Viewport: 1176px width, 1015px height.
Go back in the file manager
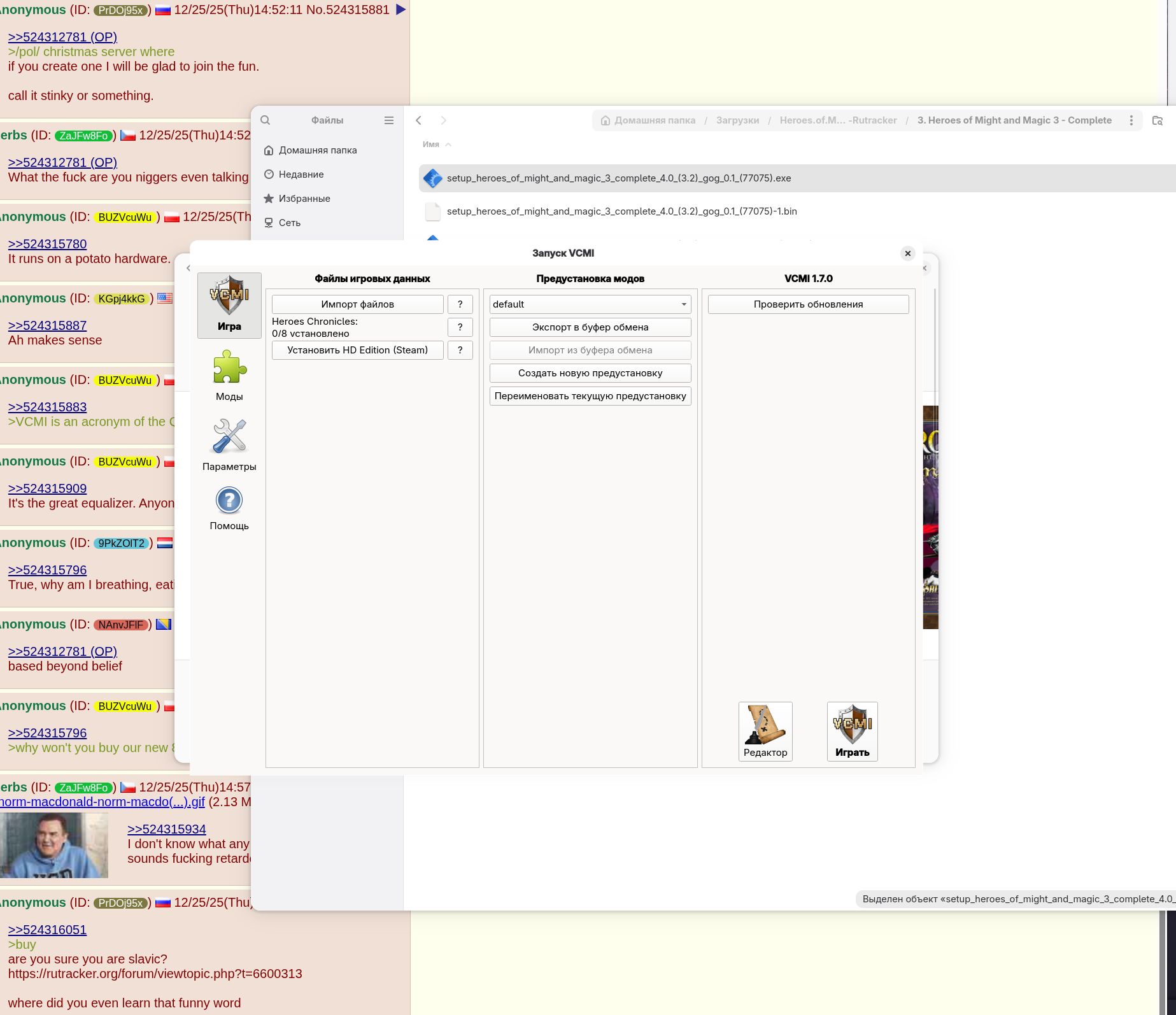point(418,120)
